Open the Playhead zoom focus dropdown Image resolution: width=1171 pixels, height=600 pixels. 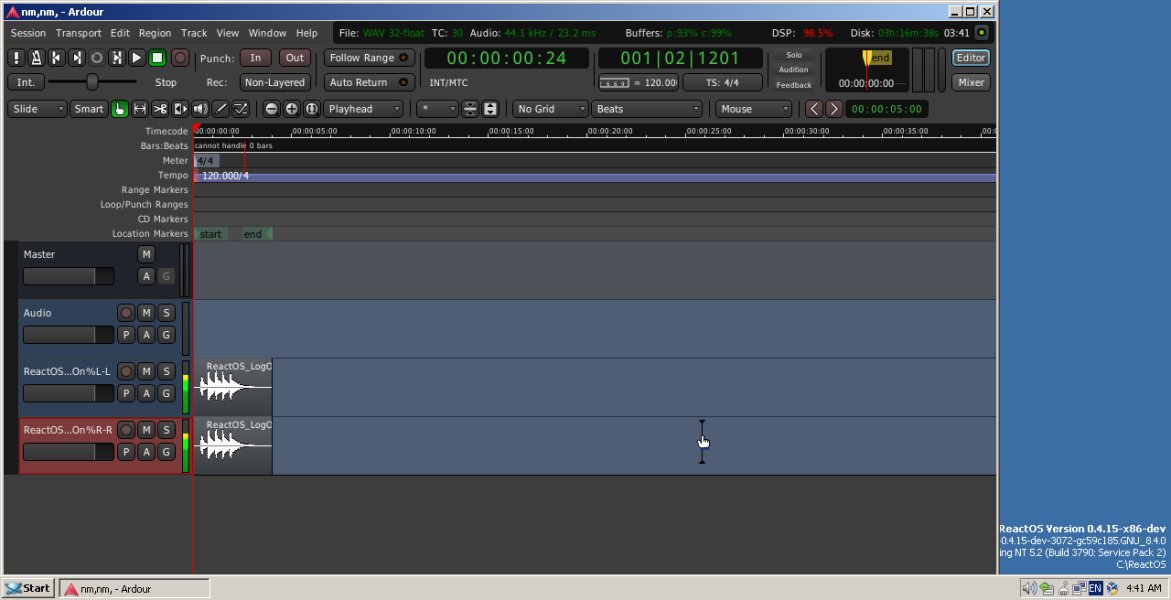(x=364, y=109)
